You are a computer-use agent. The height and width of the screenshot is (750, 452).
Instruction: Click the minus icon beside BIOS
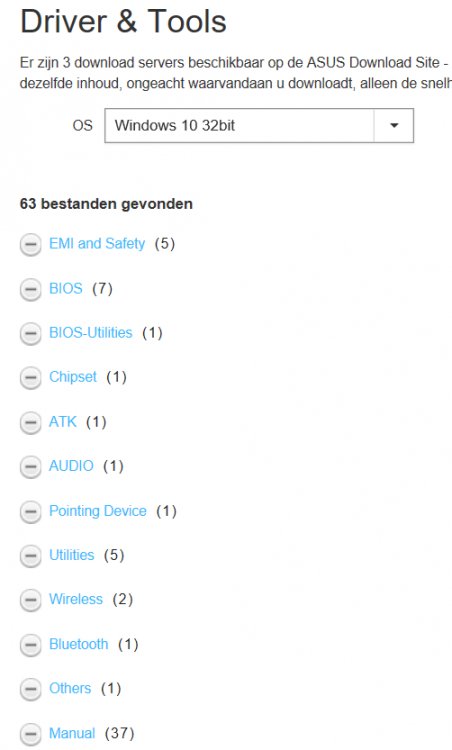pos(30,289)
